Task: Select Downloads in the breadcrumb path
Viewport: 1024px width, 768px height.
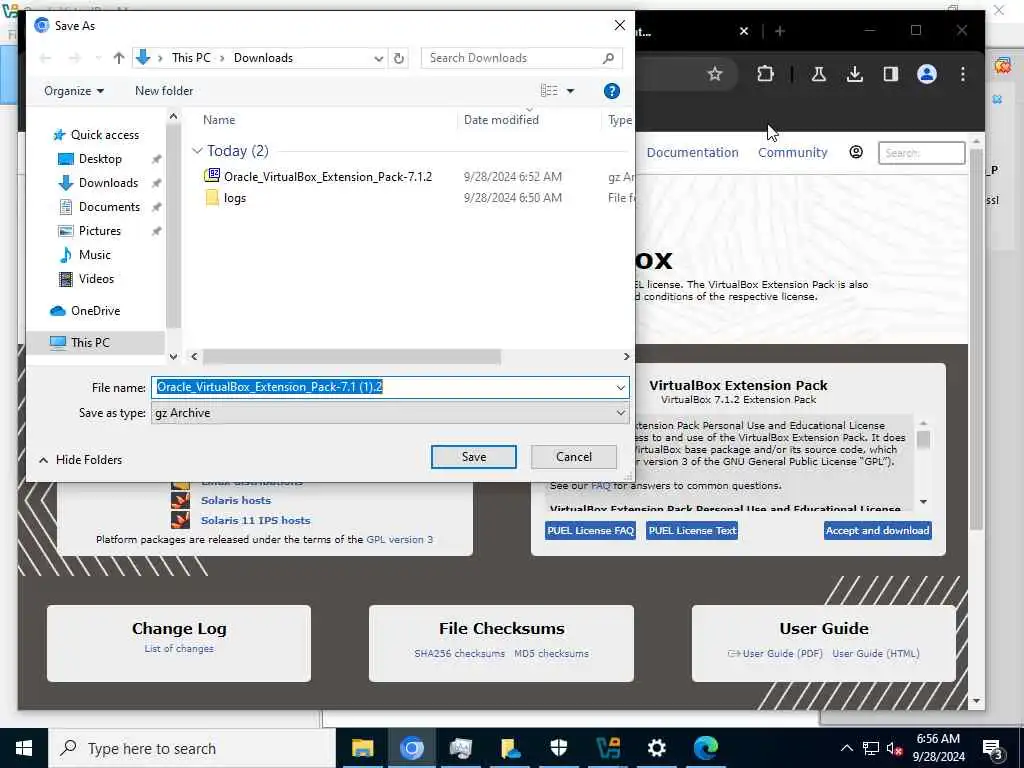Action: point(263,58)
